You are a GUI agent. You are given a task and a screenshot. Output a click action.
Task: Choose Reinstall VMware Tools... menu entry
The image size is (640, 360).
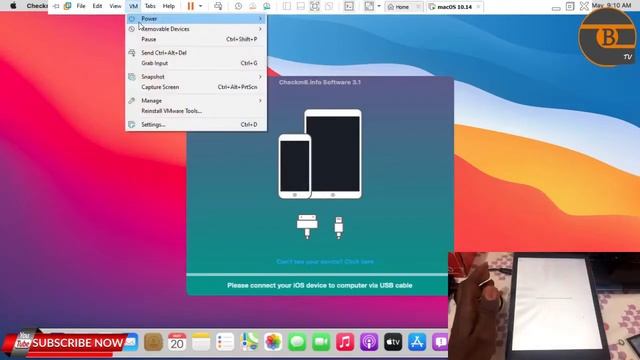196,111
